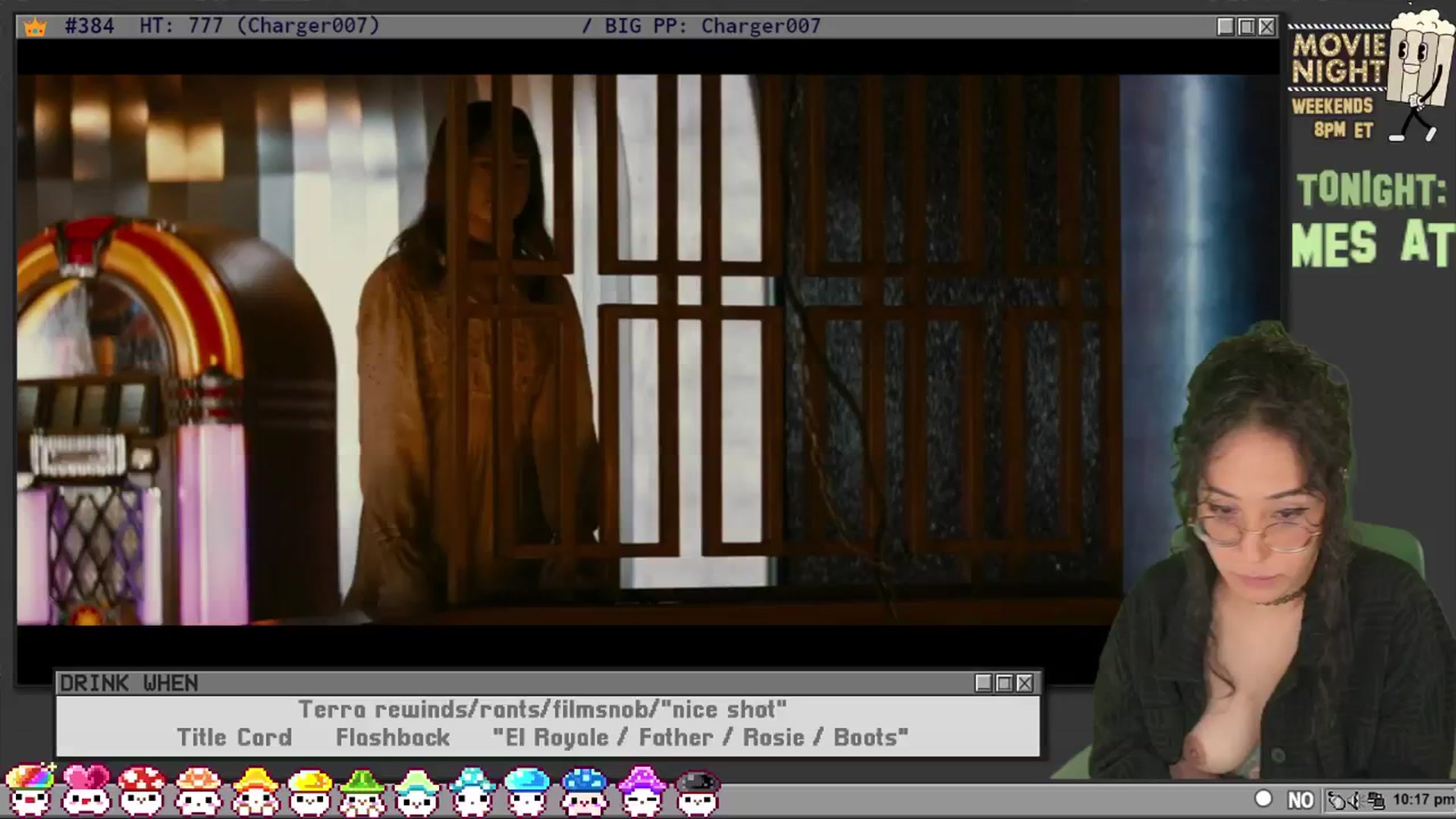Click the DRINK WHEN window title

click(x=129, y=683)
